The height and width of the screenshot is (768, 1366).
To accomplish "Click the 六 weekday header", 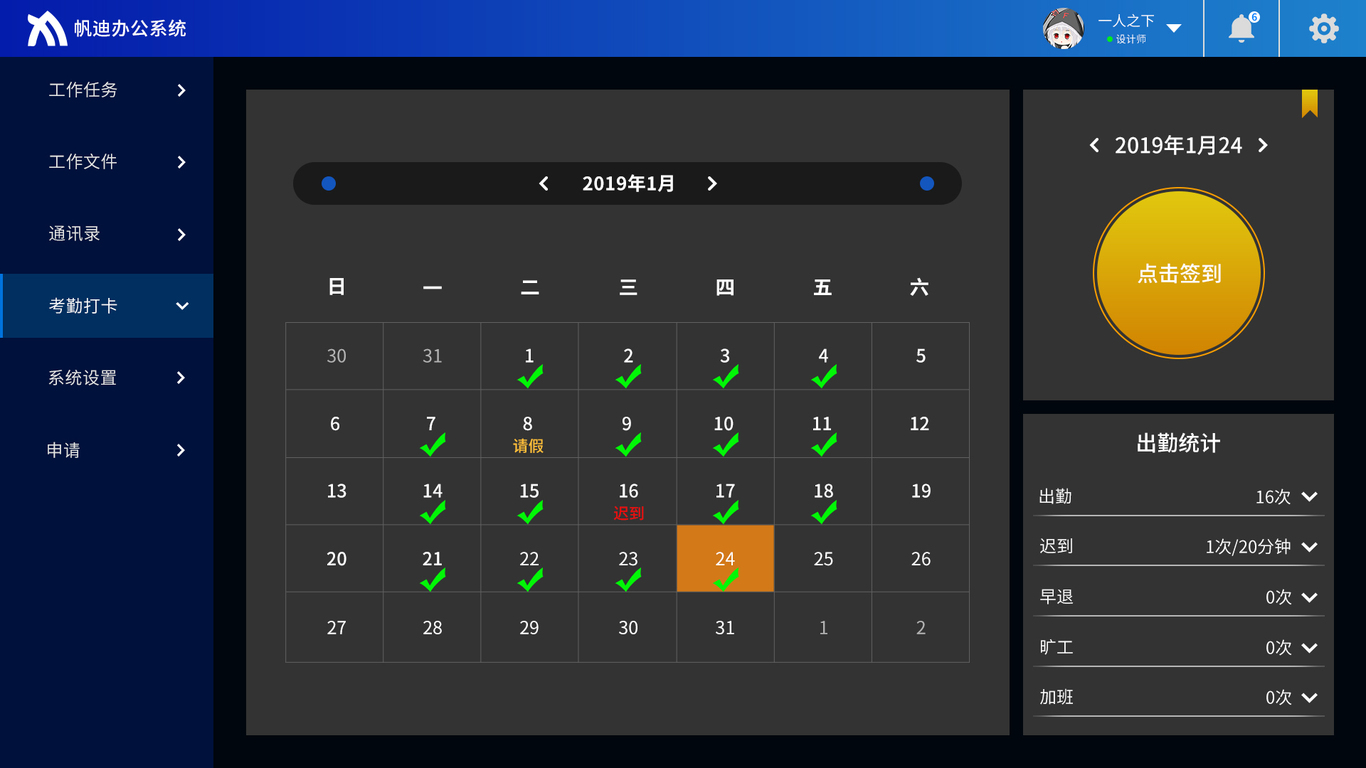I will 920,288.
